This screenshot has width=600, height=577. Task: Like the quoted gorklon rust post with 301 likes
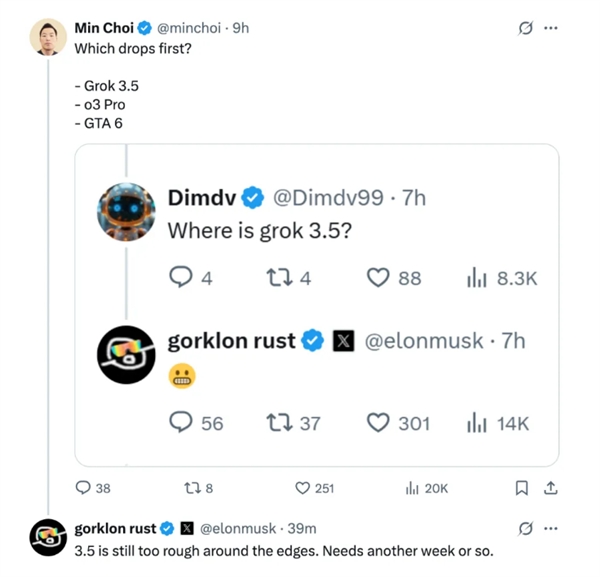point(378,423)
